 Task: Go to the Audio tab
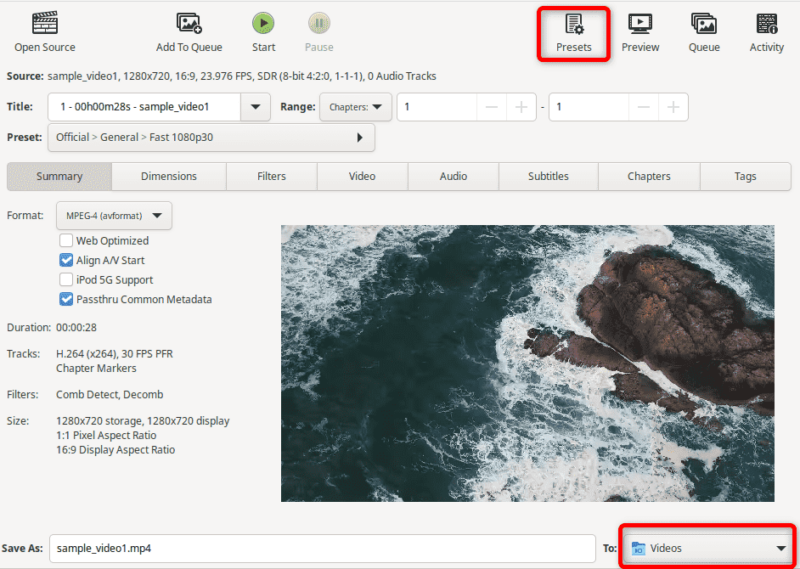pos(453,177)
